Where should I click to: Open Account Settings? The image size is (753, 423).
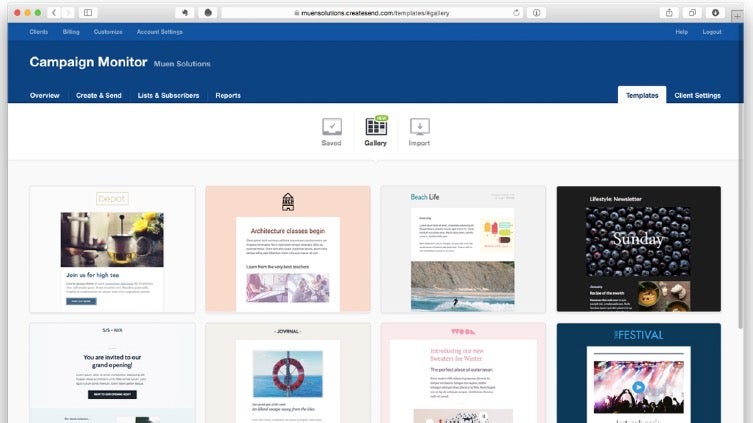click(159, 32)
